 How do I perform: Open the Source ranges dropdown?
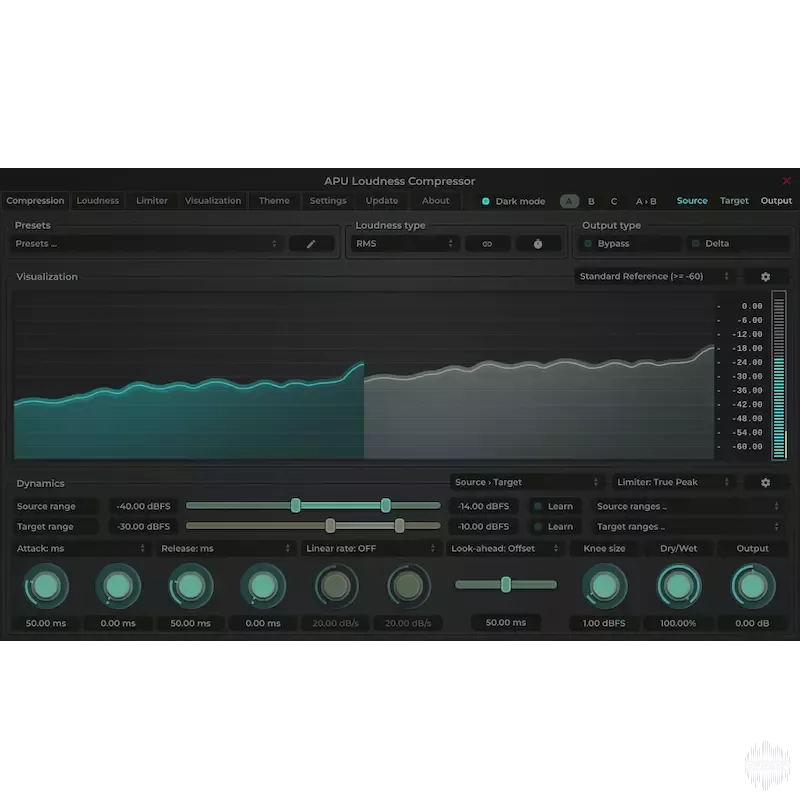point(688,506)
